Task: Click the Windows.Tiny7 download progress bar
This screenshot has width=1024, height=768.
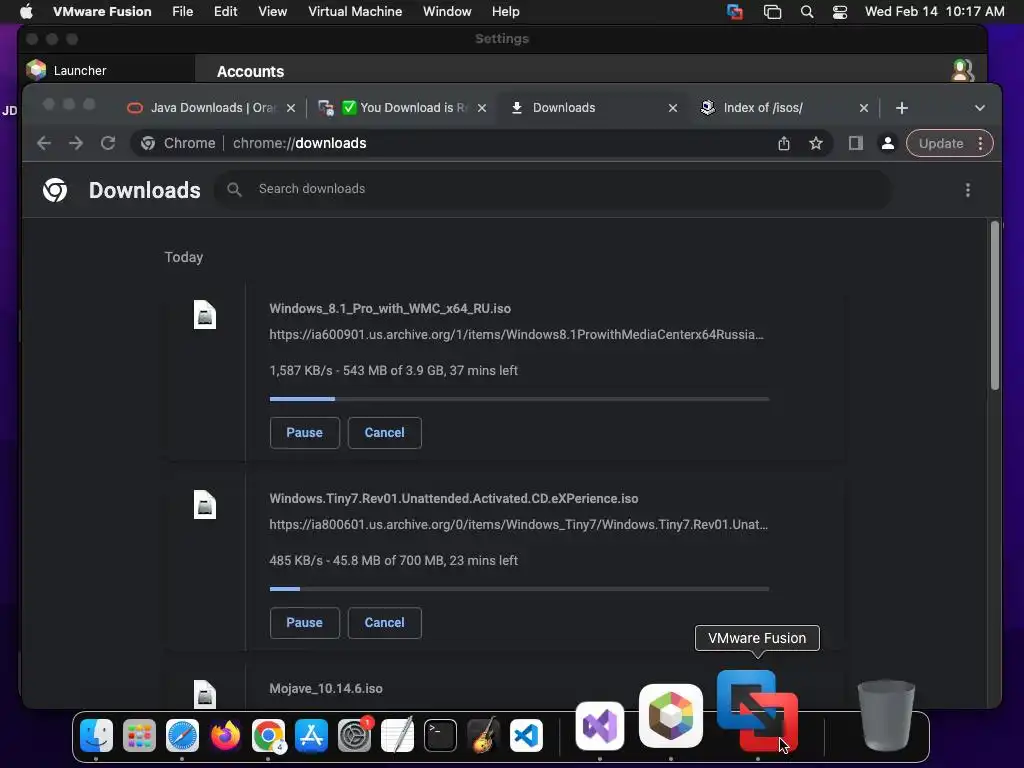Action: (519, 588)
